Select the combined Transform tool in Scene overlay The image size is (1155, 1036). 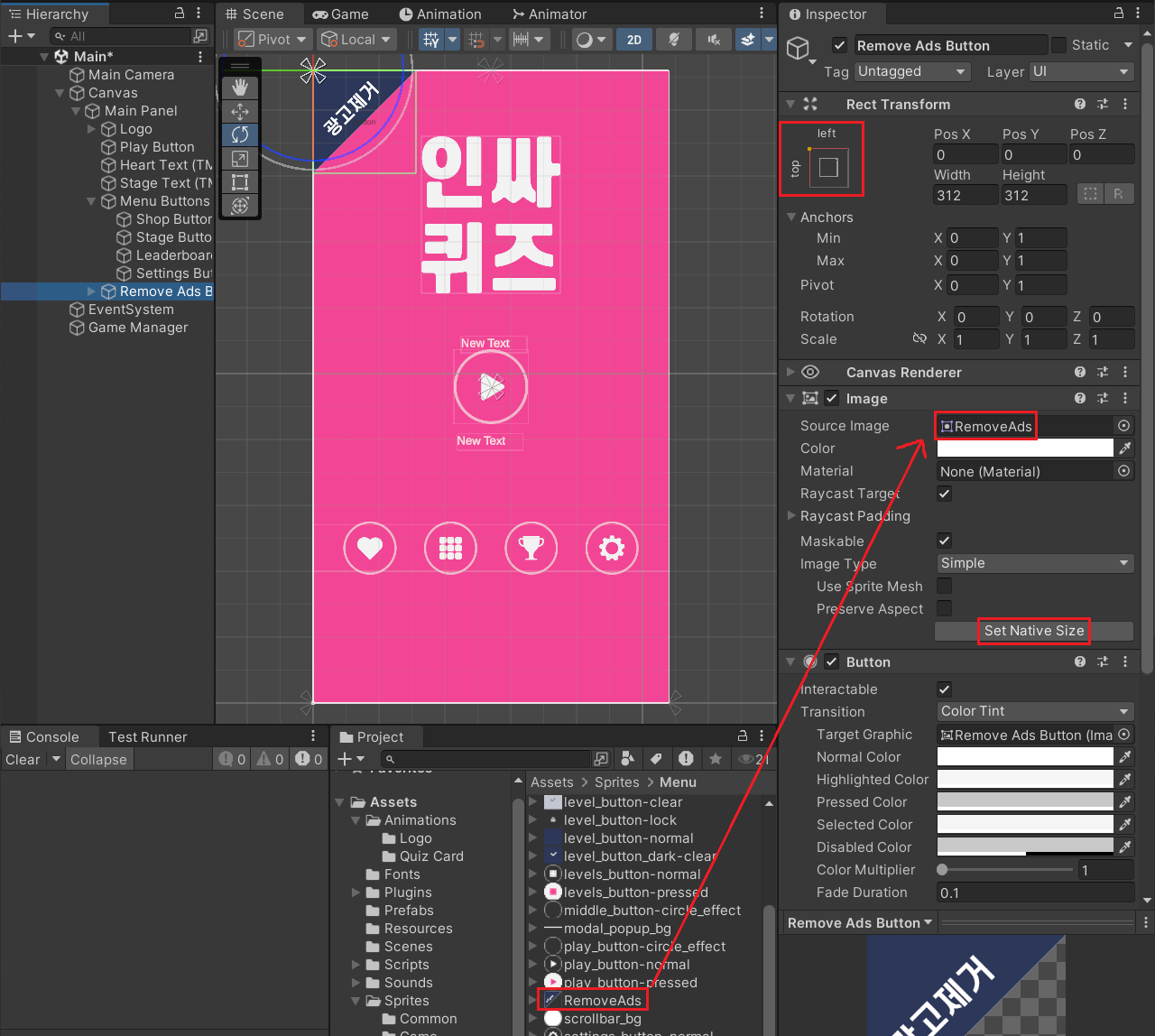[x=240, y=206]
